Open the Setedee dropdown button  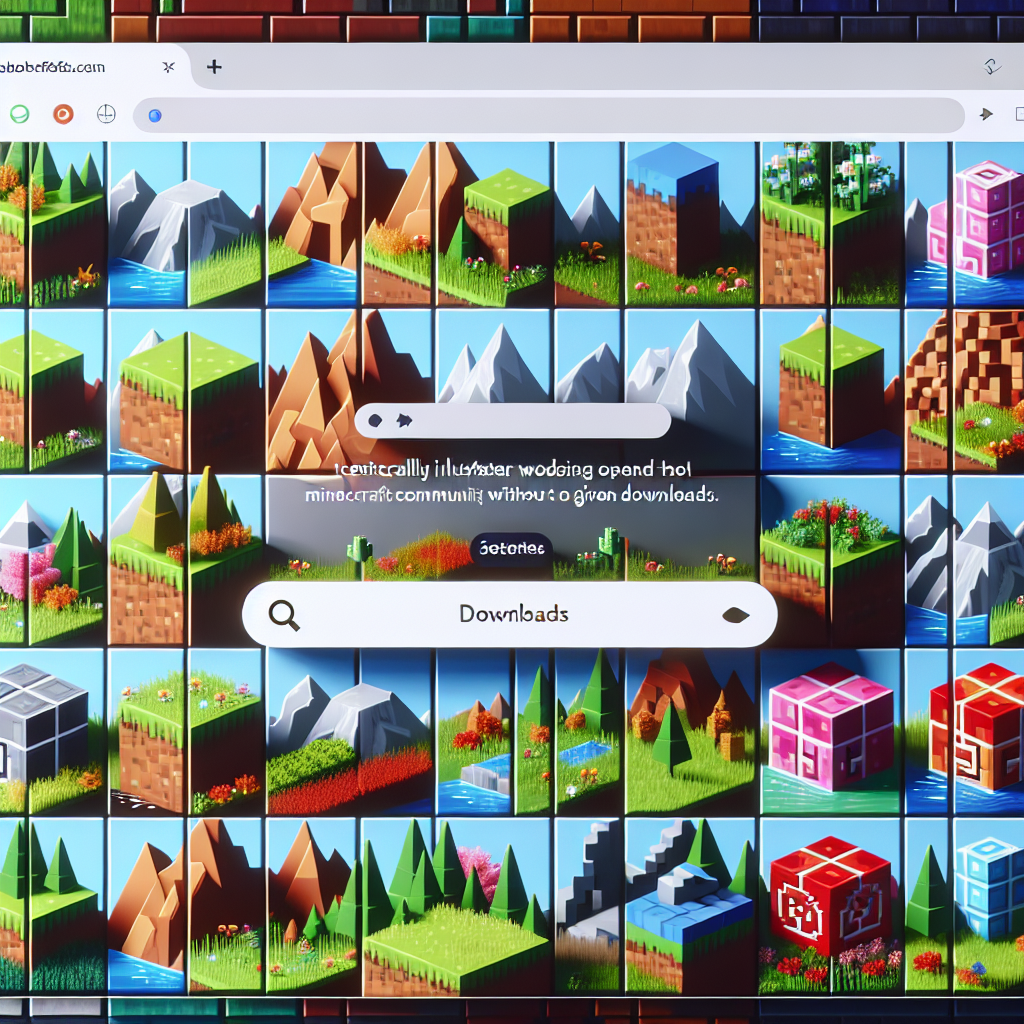[511, 548]
